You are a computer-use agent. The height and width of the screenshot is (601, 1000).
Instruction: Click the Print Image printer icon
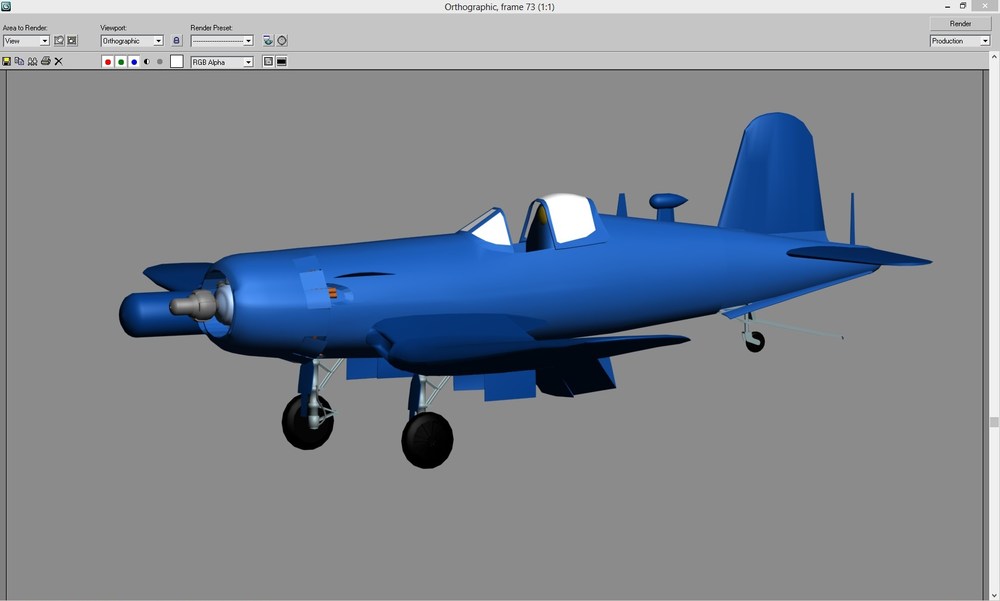point(45,61)
